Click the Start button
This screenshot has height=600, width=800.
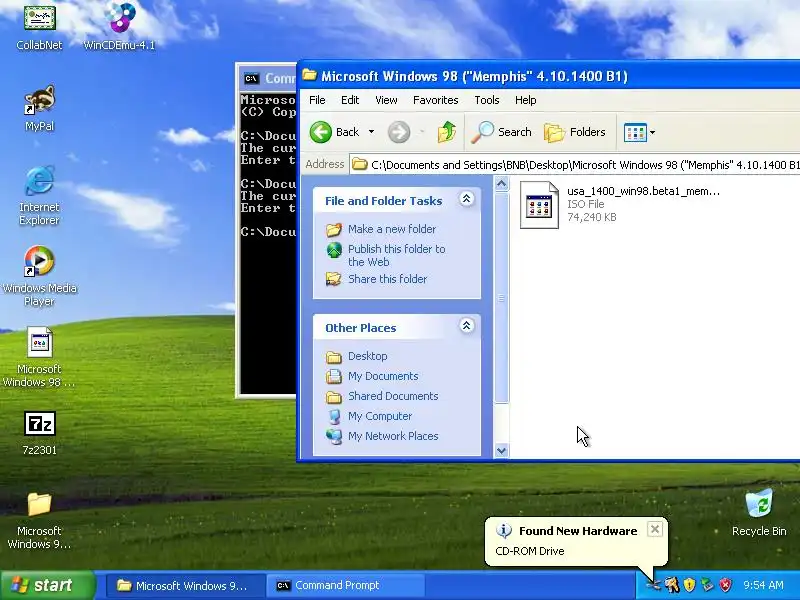click(48, 585)
